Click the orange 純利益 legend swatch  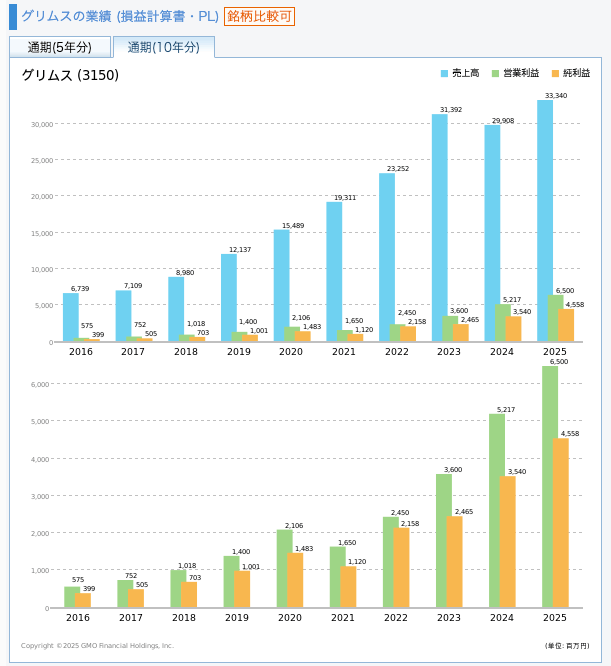(555, 74)
